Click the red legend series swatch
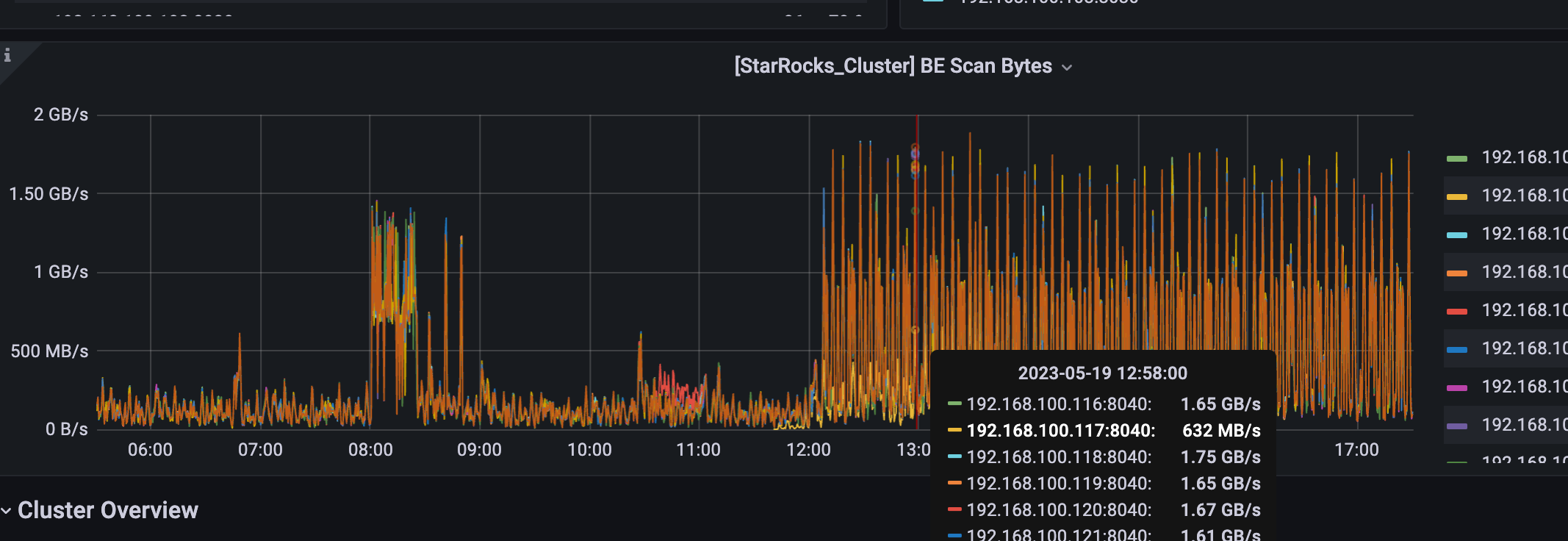 click(1456, 311)
